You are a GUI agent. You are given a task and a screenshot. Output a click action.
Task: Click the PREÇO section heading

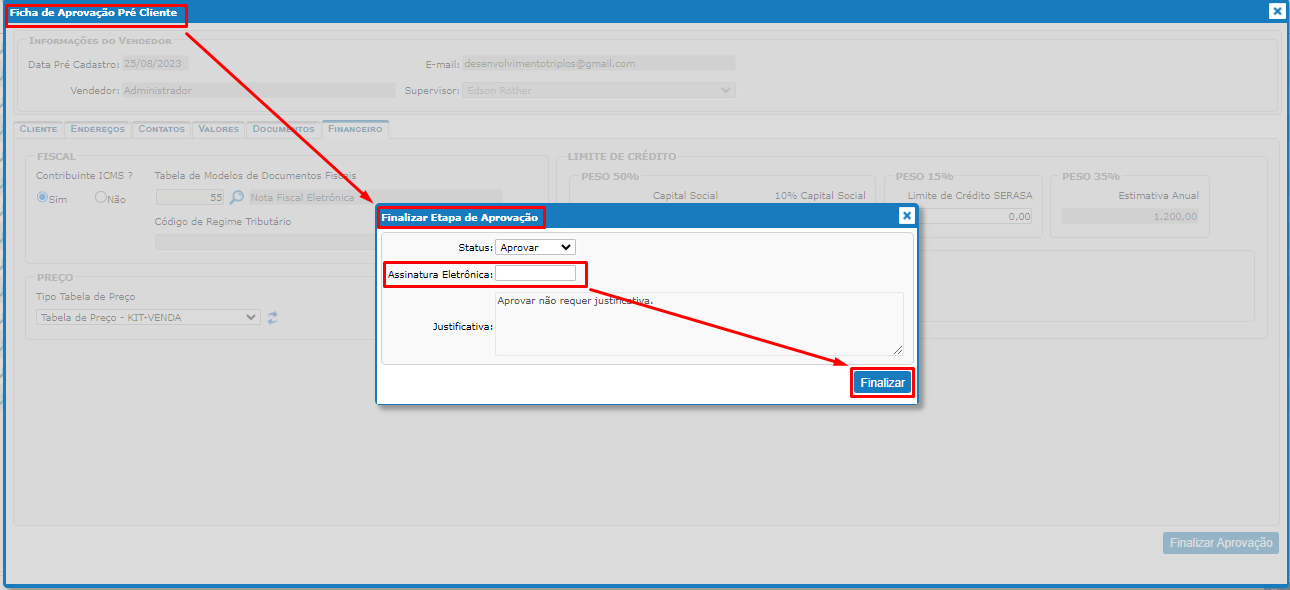(x=55, y=277)
